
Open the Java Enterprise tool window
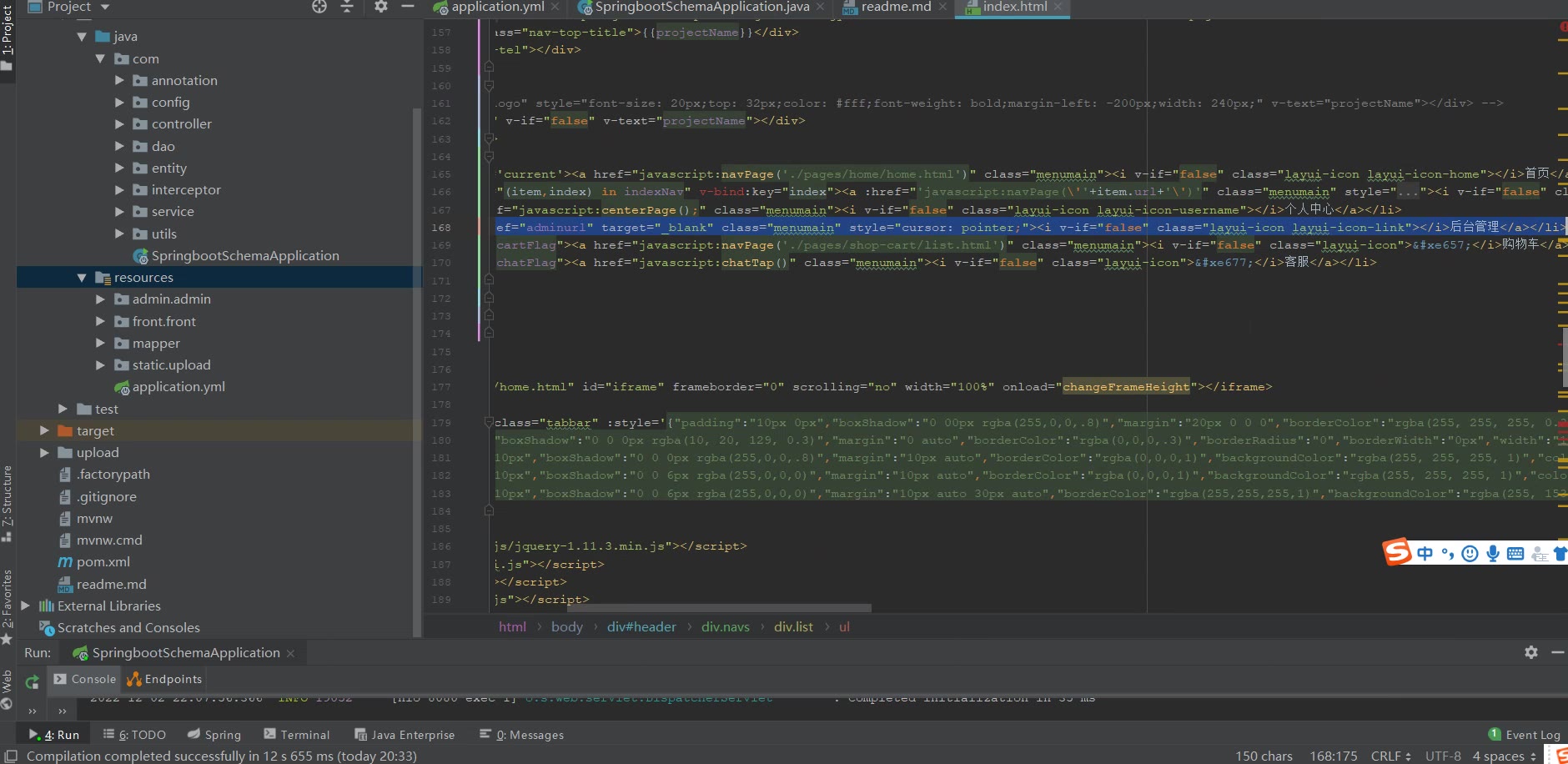405,735
